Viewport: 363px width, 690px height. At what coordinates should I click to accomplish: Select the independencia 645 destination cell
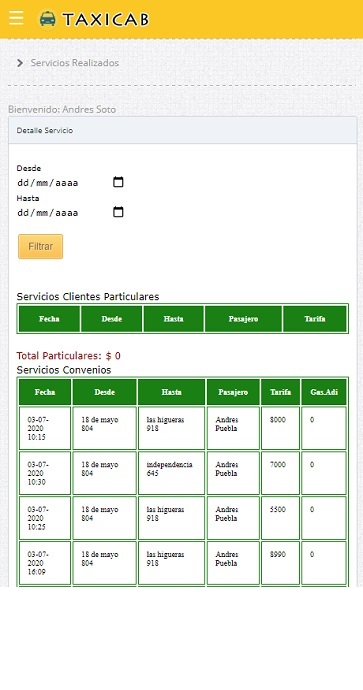point(172,473)
